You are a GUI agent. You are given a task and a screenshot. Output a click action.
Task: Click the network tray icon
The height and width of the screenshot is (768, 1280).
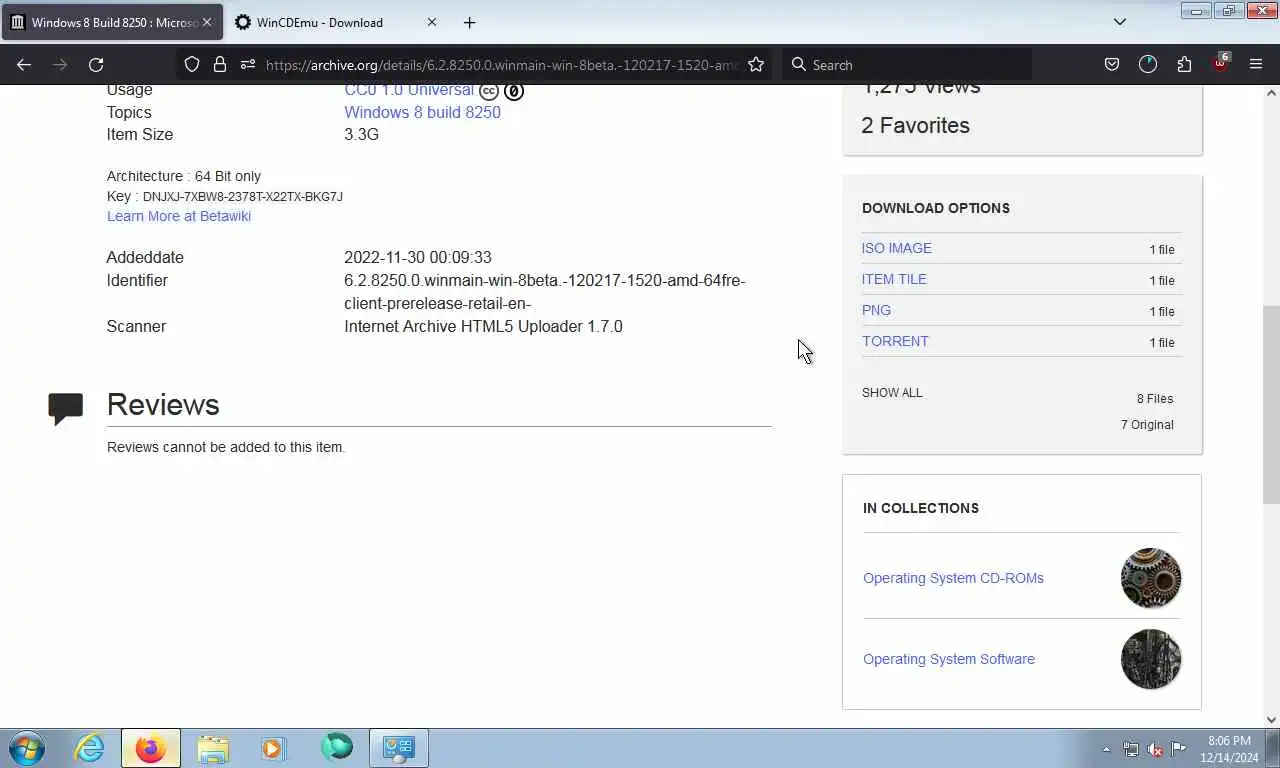click(1131, 749)
